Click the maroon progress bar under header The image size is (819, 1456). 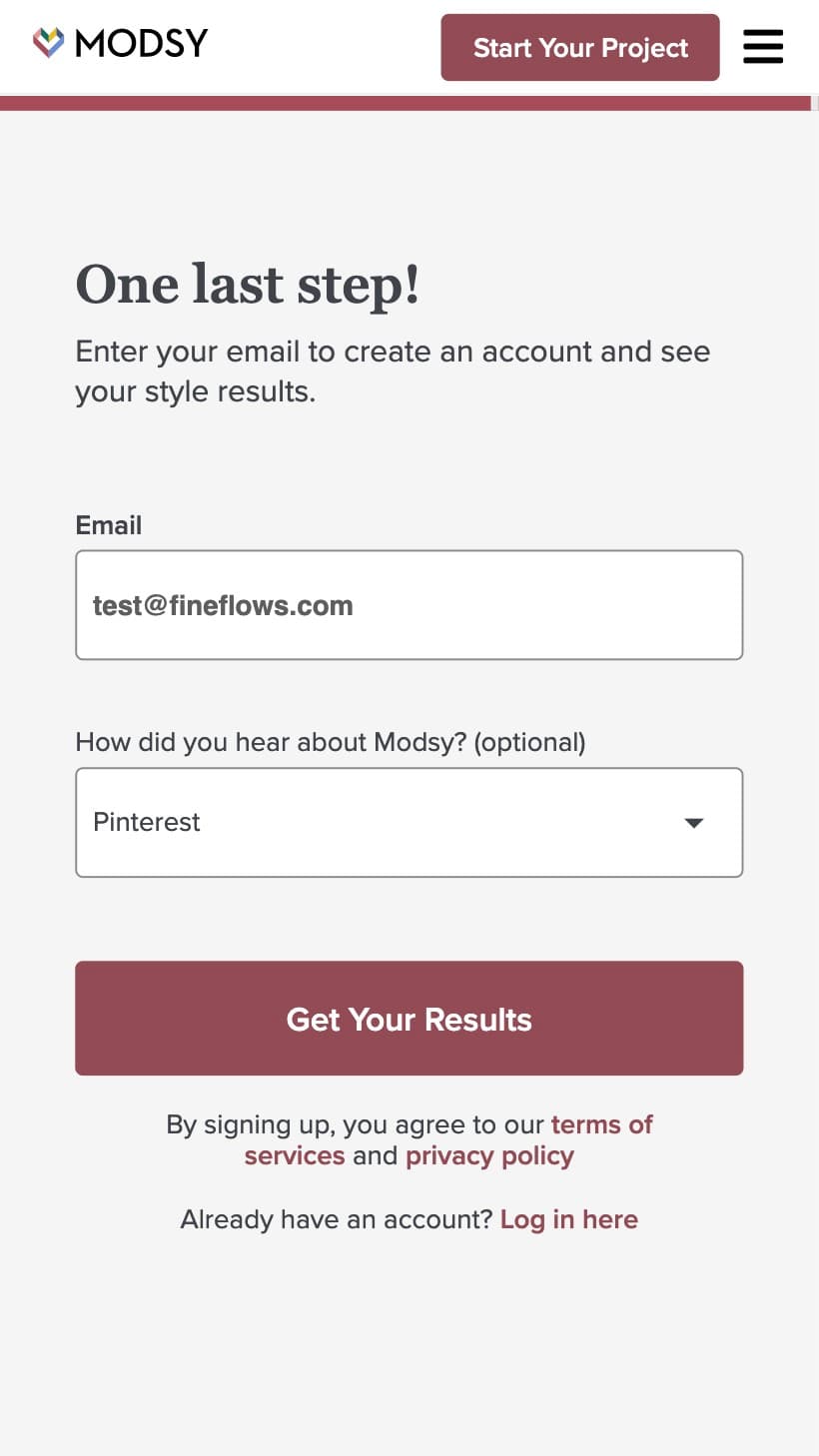(405, 103)
